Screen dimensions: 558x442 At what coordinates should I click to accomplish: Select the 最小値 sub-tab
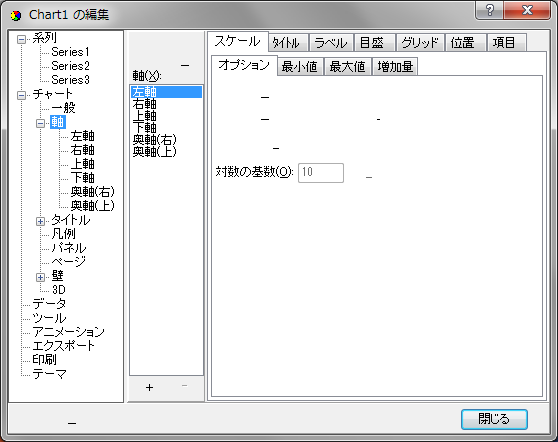click(300, 67)
